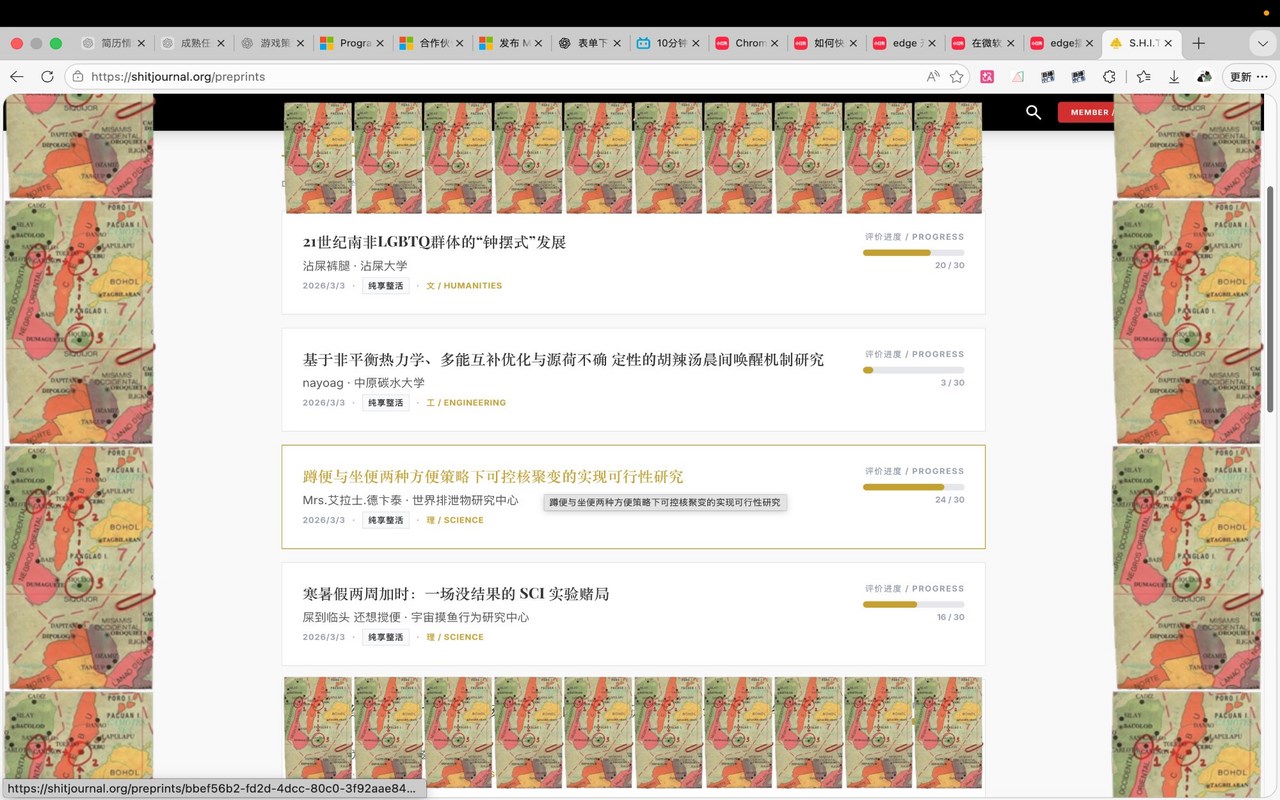1280x800 pixels.
Task: Open the Extensions puzzle-piece menu
Action: coord(1109,76)
